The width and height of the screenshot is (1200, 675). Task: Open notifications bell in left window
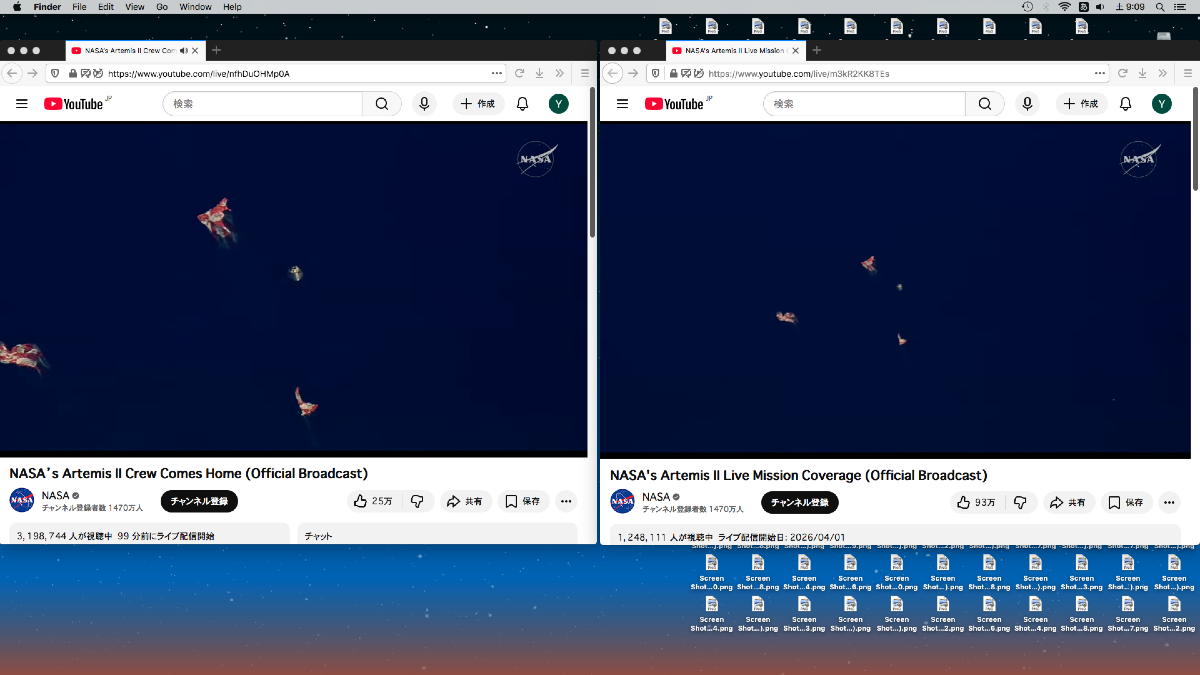coord(522,103)
